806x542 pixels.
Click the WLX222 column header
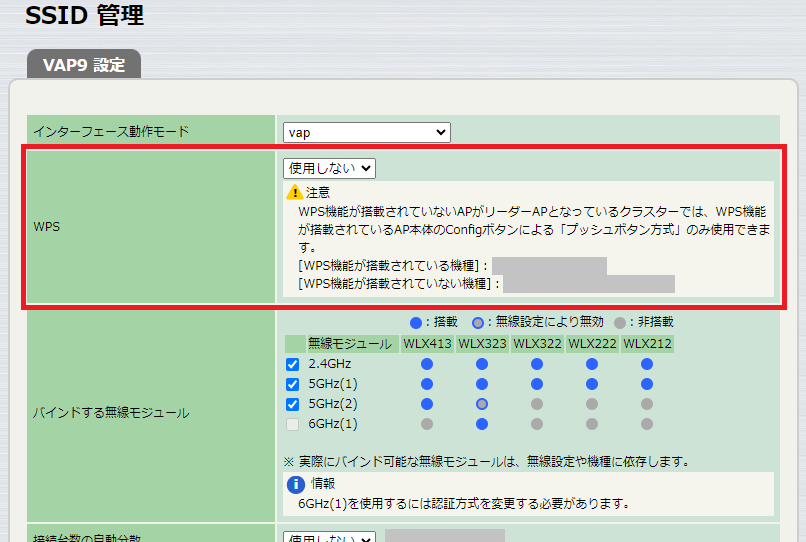pyautogui.click(x=592, y=344)
